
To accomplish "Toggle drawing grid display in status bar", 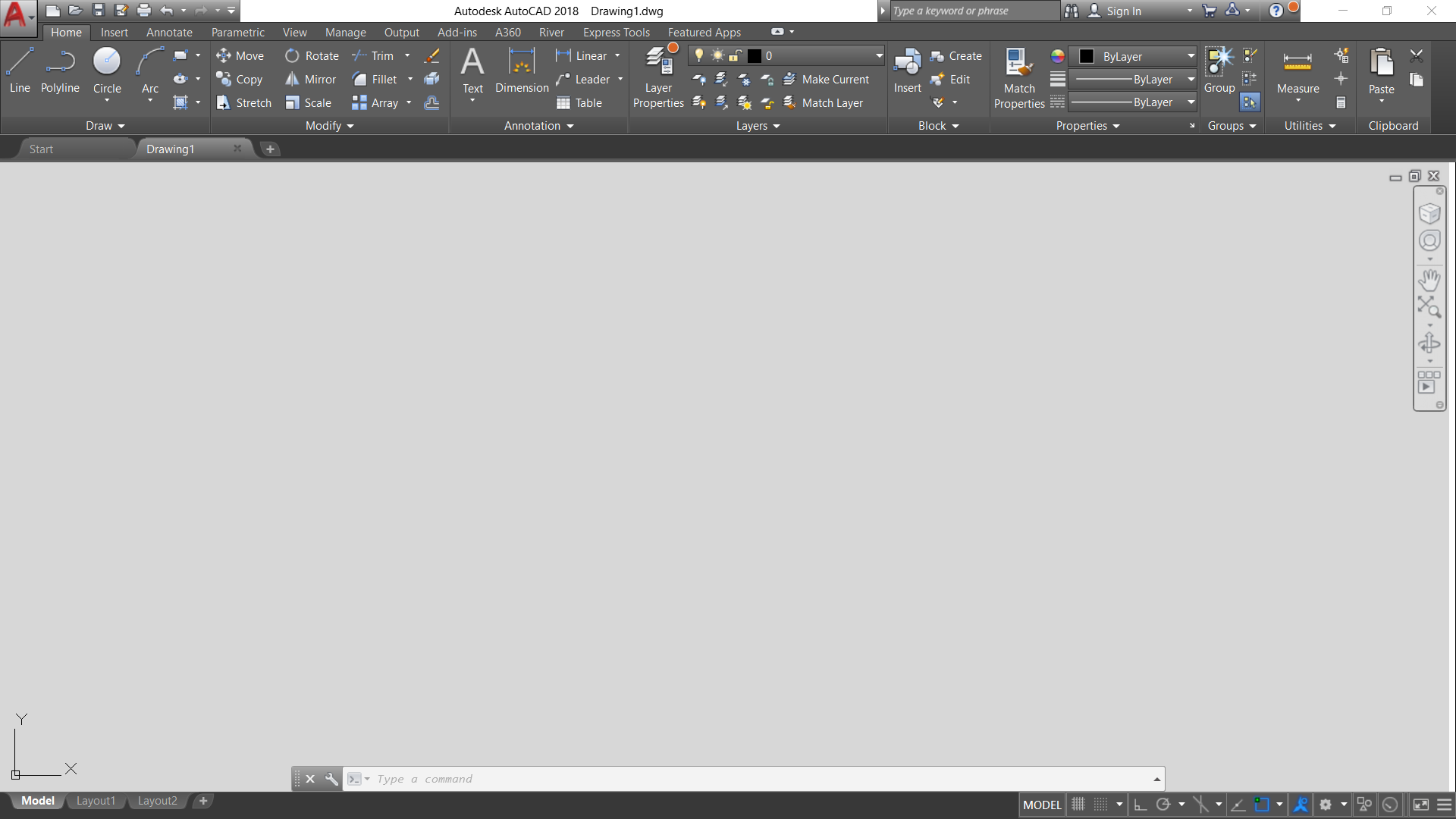I will pos(1078,805).
